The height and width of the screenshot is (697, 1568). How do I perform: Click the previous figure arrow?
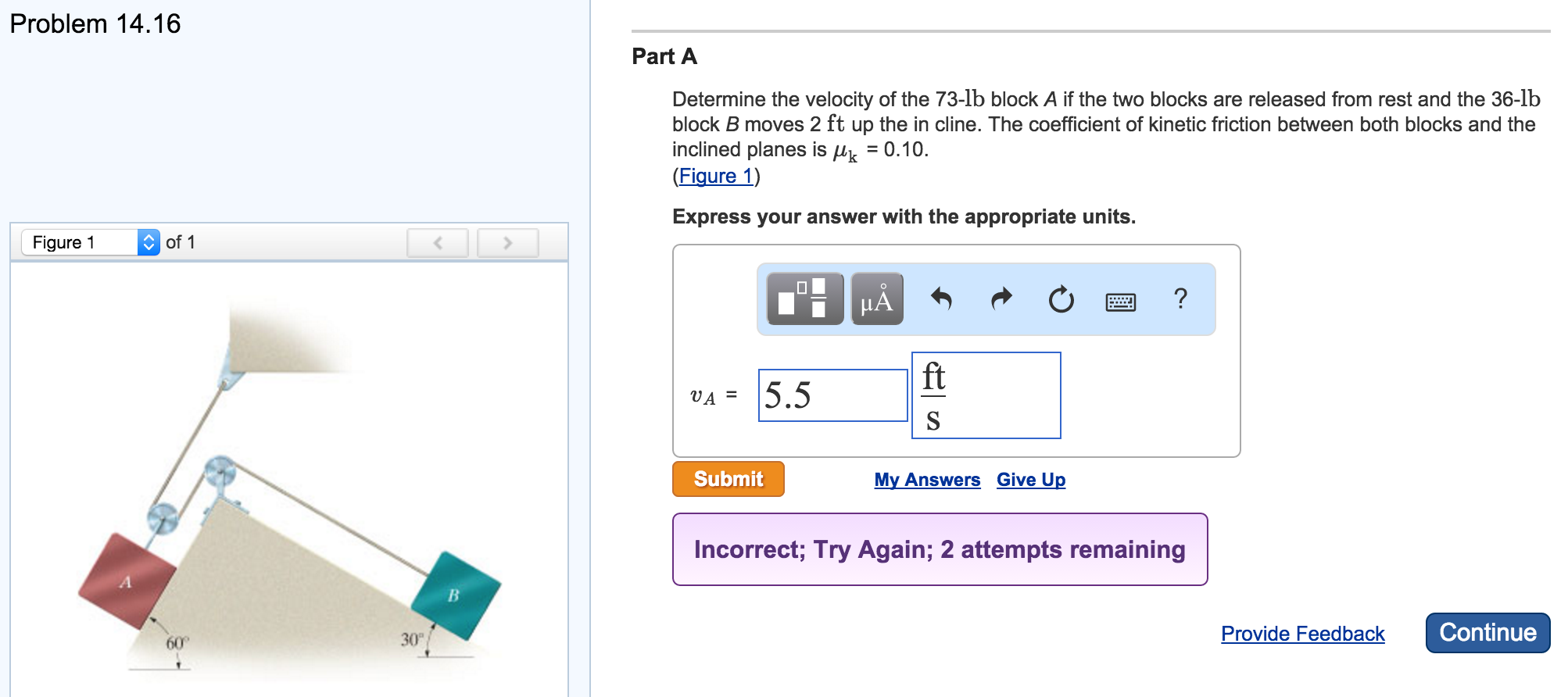438,243
